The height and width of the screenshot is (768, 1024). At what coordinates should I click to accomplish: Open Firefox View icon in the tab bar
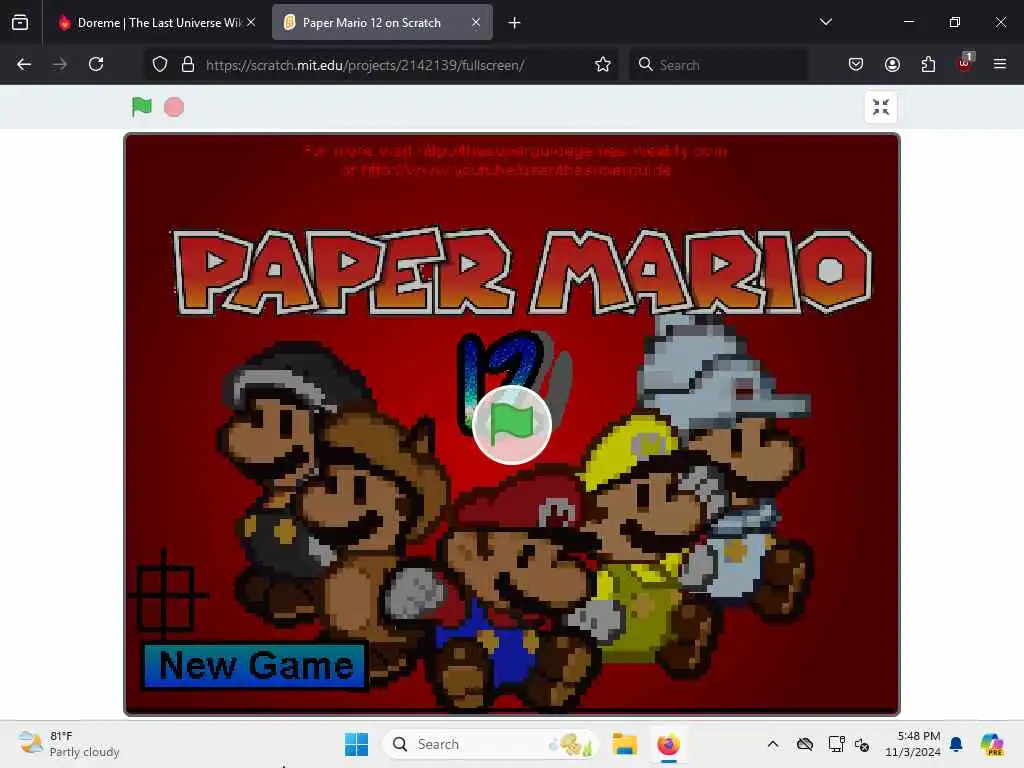(20, 23)
